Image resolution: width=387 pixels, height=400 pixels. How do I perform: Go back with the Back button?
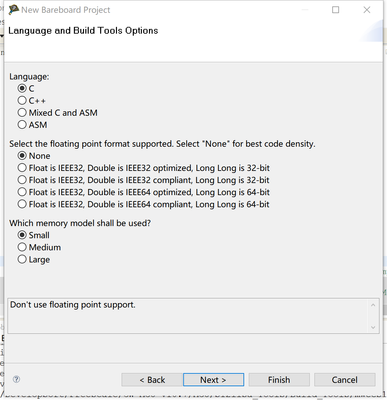(152, 380)
